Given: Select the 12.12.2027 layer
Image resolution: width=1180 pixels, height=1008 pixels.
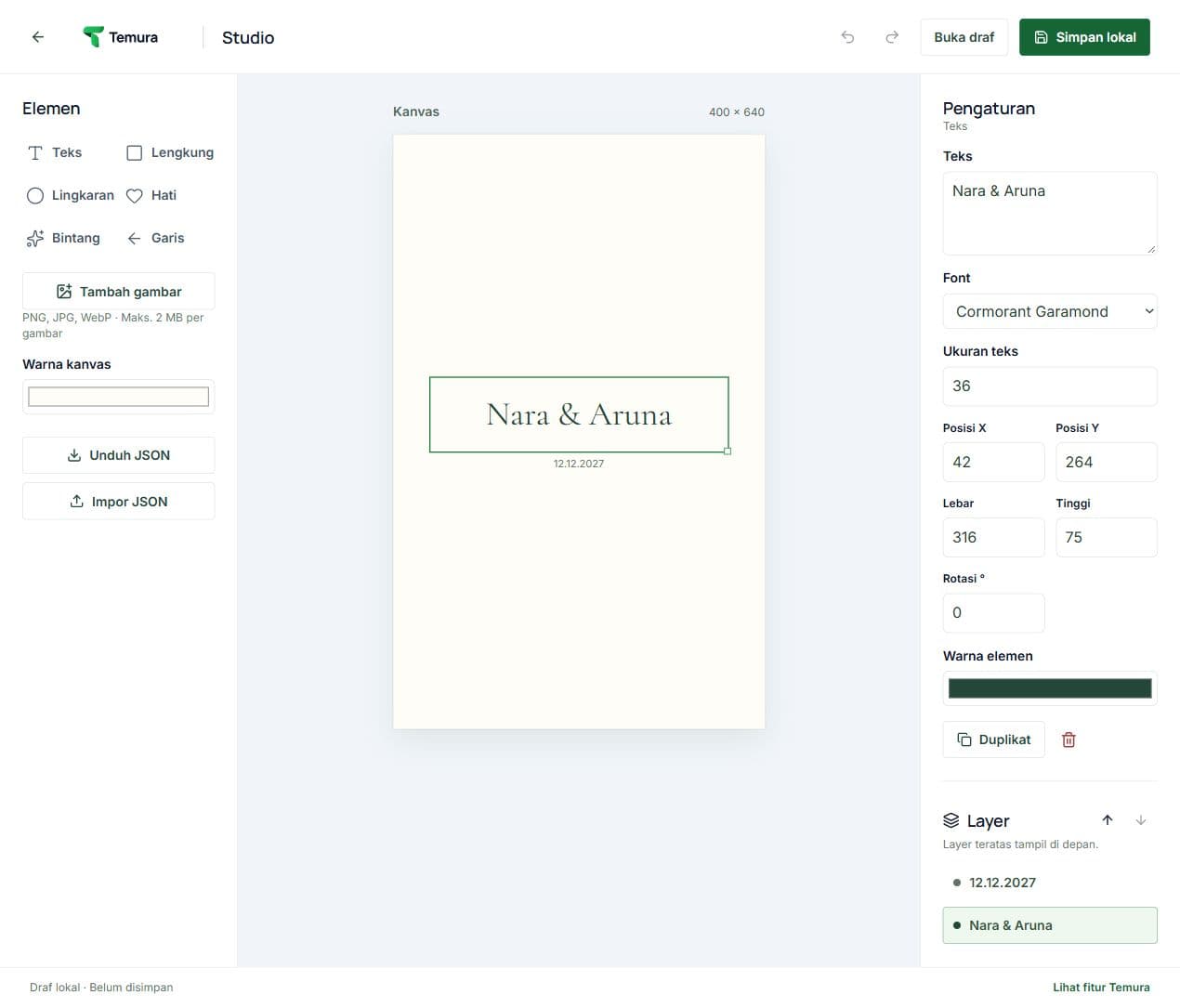Looking at the screenshot, I should 1050,883.
